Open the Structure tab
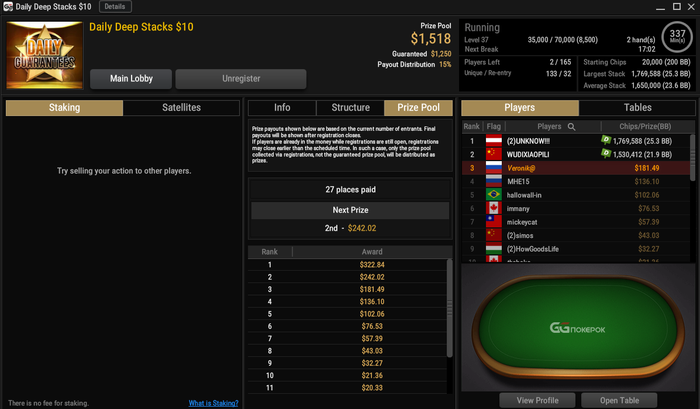 (350, 108)
